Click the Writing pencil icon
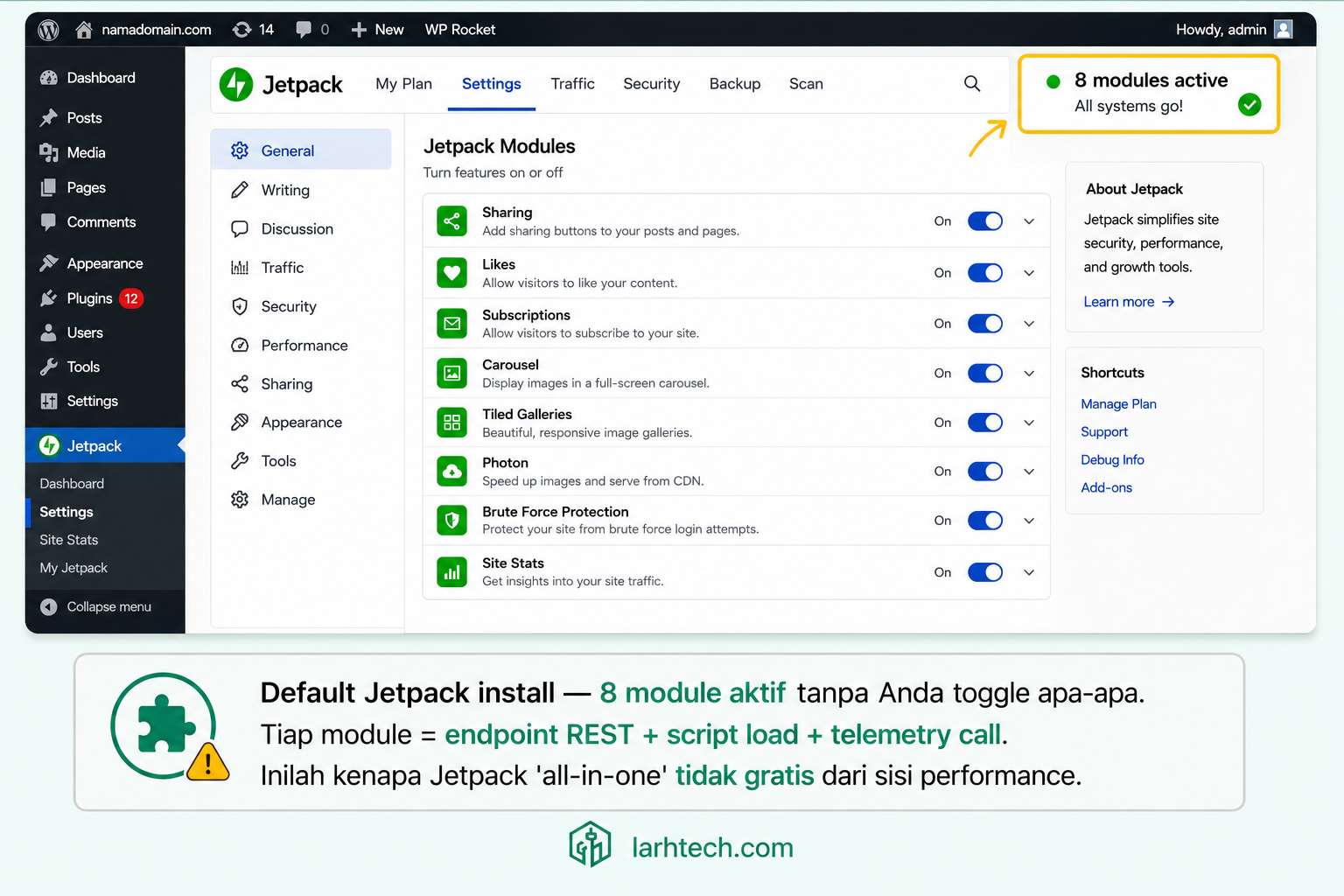Image resolution: width=1344 pixels, height=896 pixels. pyautogui.click(x=240, y=190)
